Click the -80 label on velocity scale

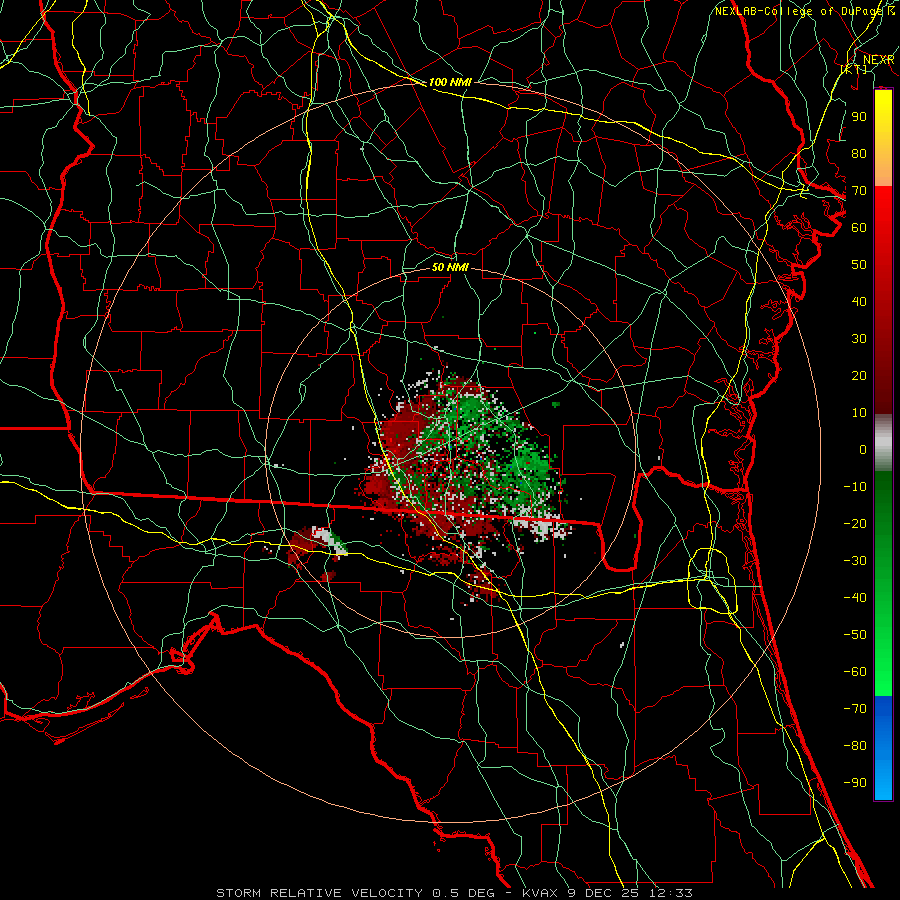(855, 746)
